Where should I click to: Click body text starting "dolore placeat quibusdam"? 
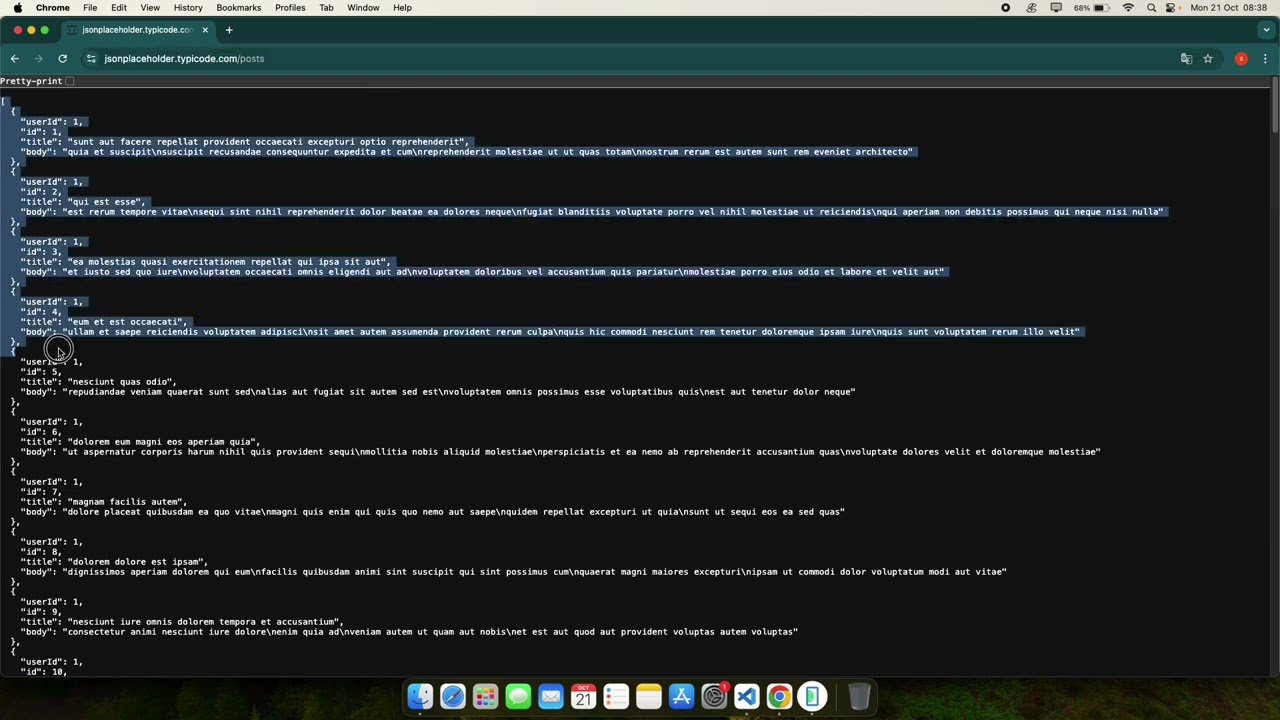(x=453, y=512)
